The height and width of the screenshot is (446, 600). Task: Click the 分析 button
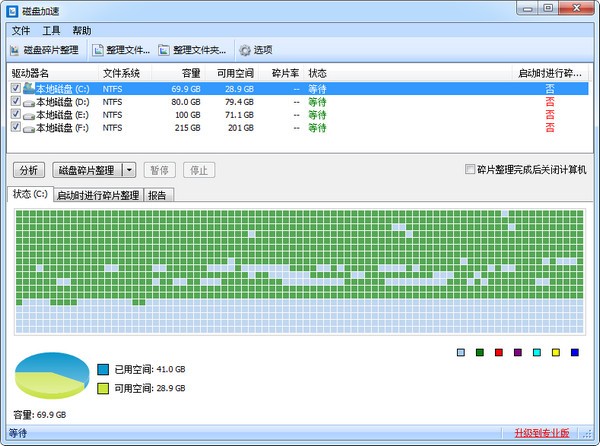(x=29, y=170)
